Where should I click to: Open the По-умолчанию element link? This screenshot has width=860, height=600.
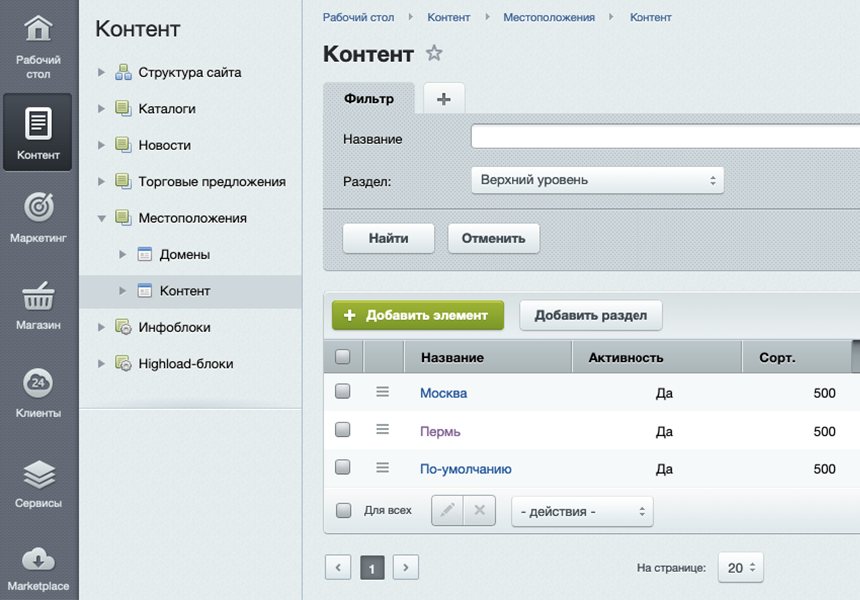[x=465, y=469]
